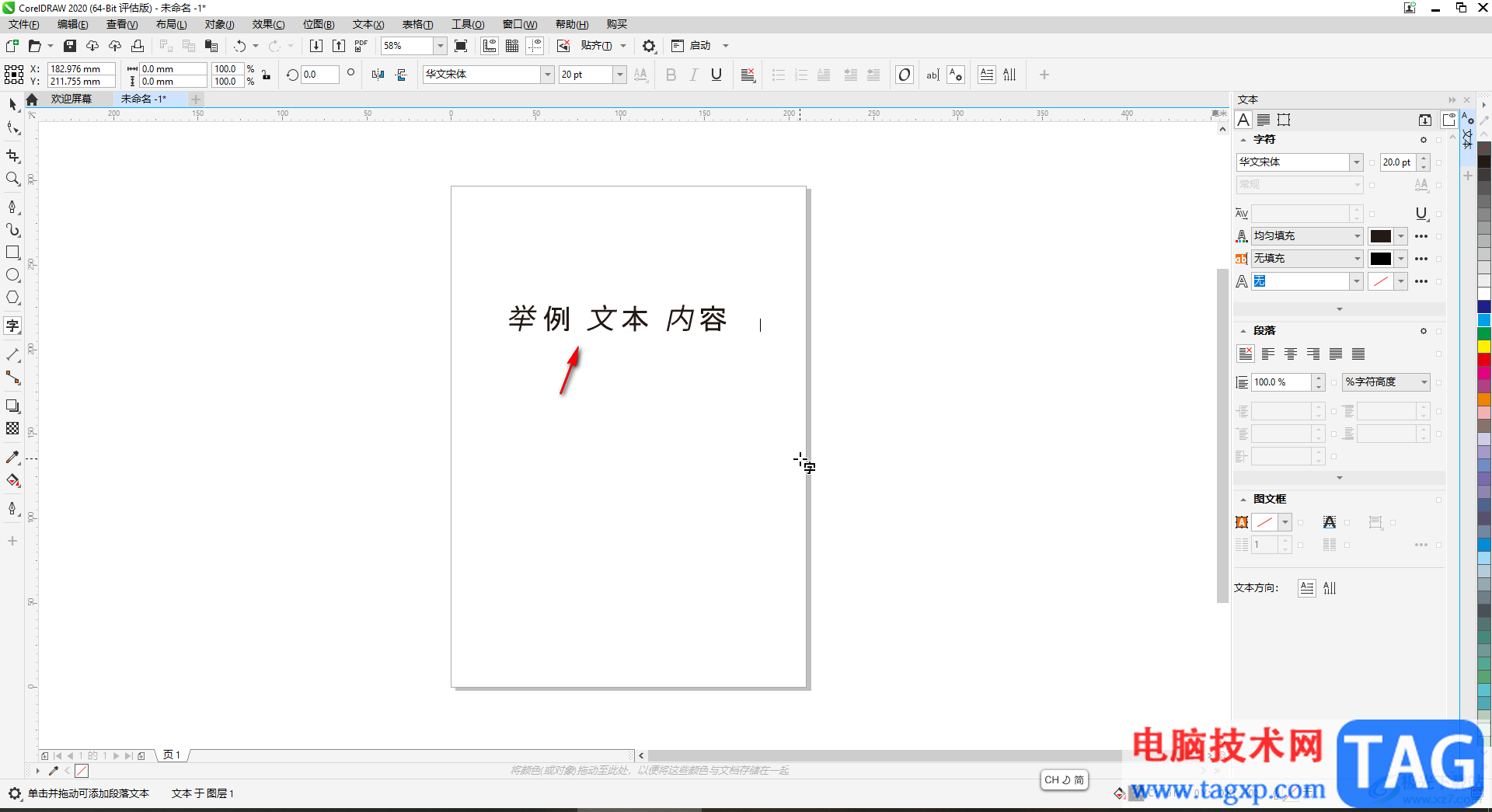Open the 文件 menu
The width and height of the screenshot is (1492, 812).
tap(24, 25)
